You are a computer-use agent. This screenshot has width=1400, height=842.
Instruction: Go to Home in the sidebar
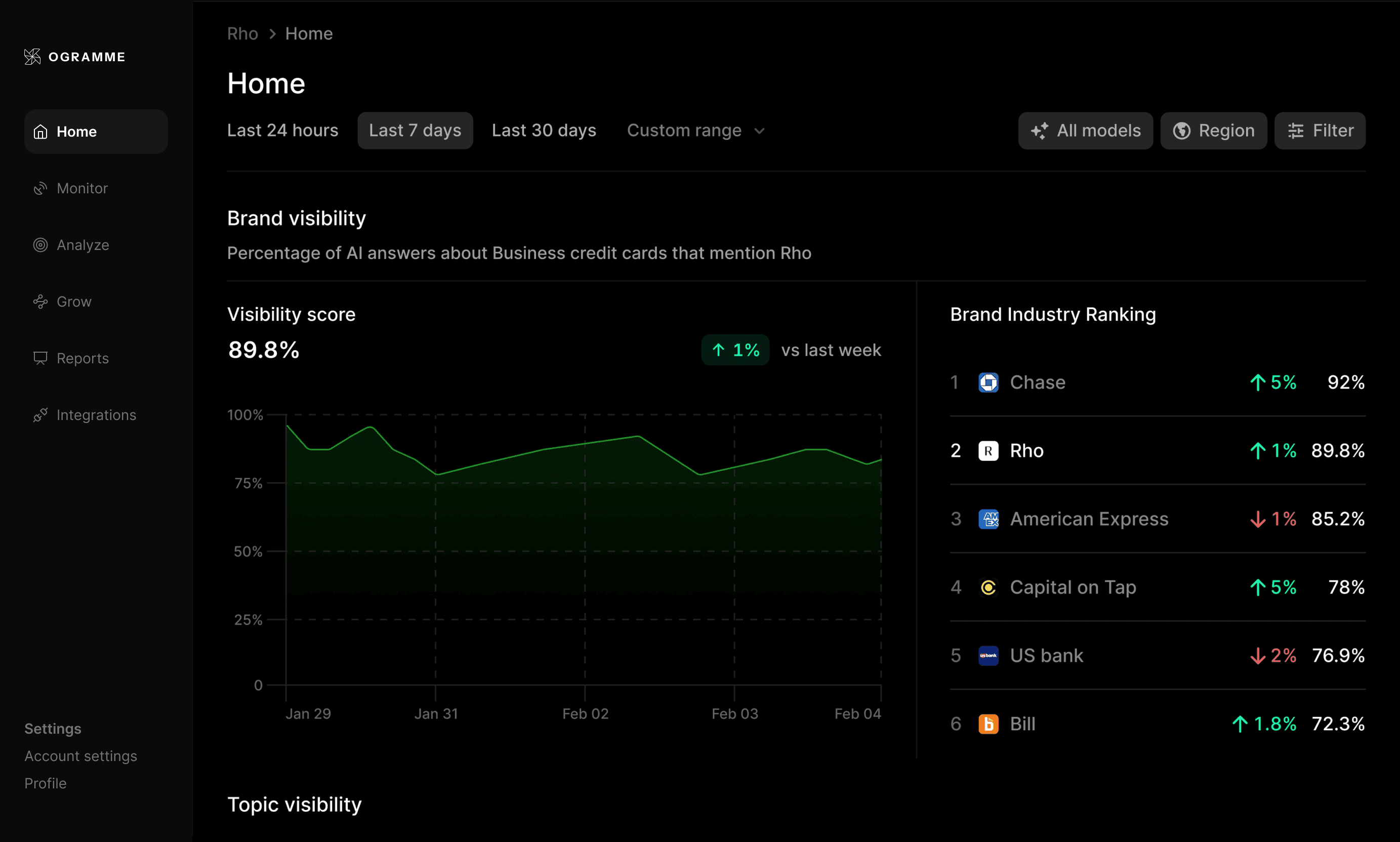point(96,132)
